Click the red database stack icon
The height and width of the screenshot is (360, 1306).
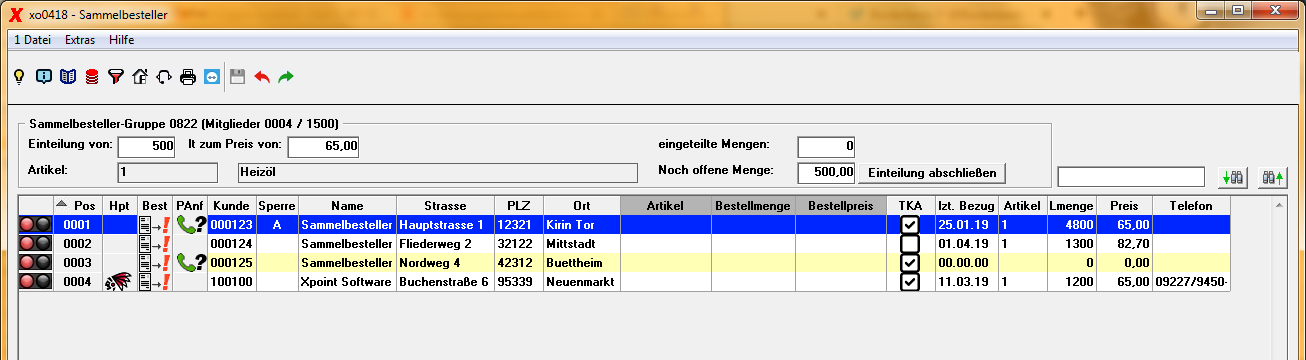(92, 76)
